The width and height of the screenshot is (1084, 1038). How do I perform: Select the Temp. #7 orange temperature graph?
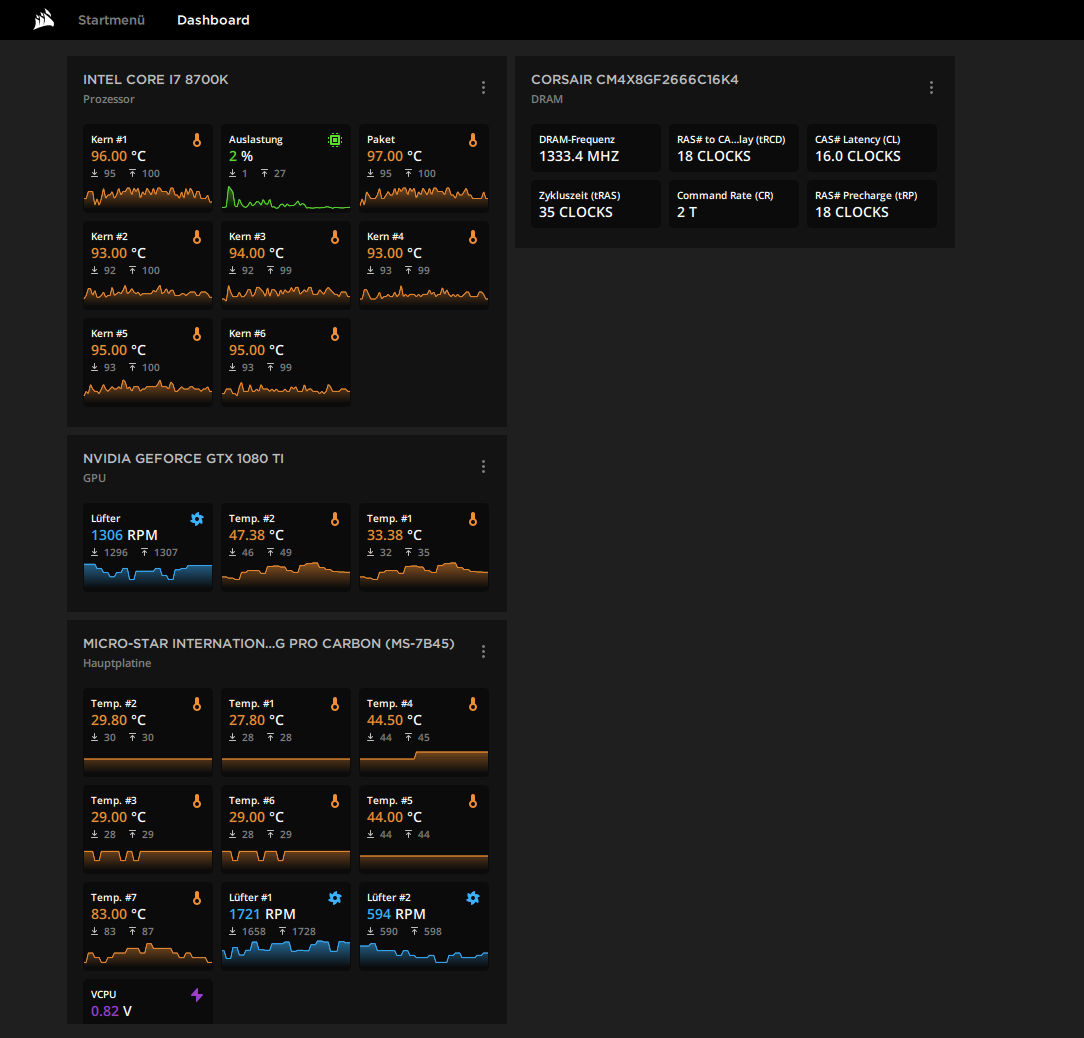pos(148,954)
